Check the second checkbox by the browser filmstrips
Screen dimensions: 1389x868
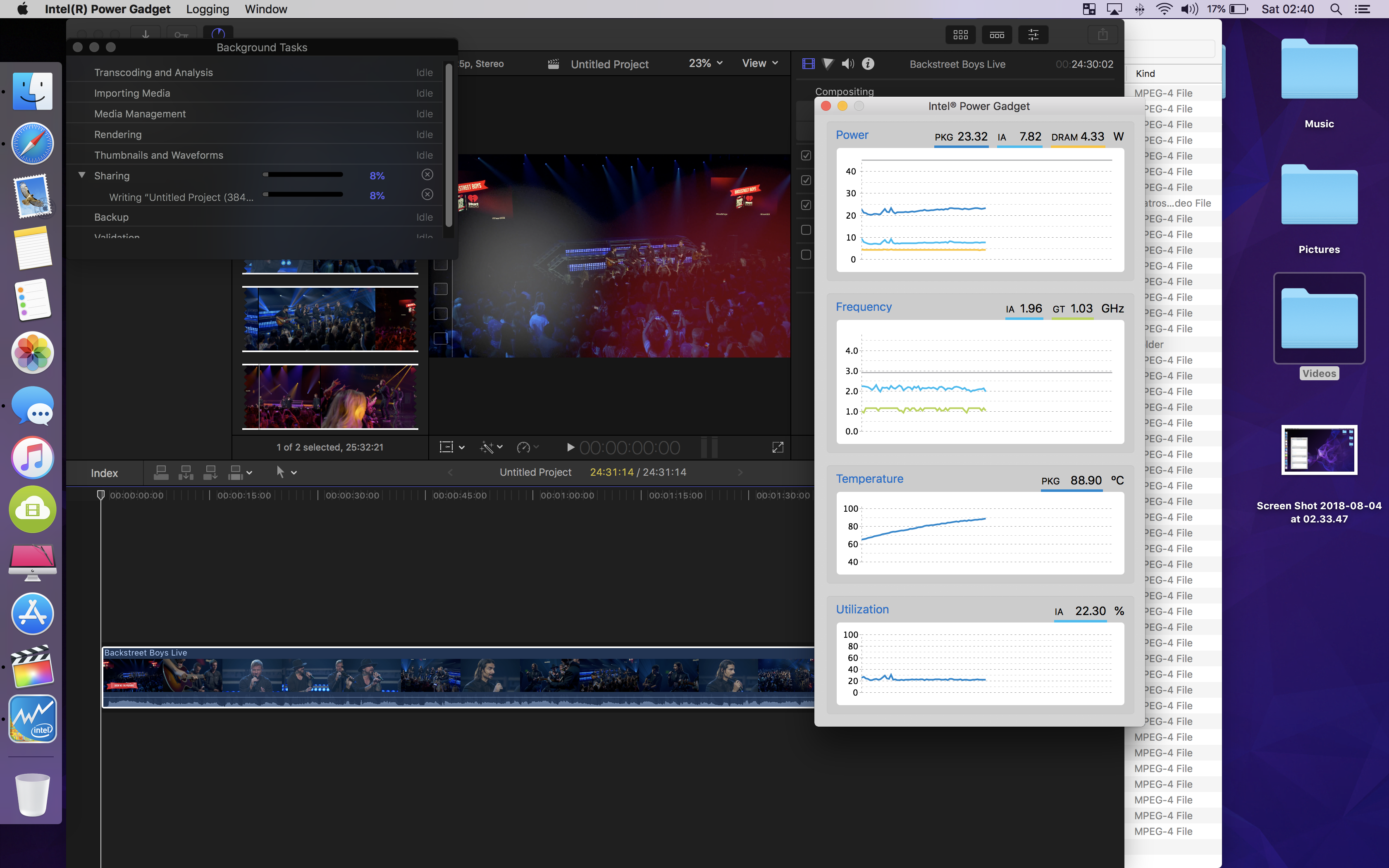coord(440,289)
